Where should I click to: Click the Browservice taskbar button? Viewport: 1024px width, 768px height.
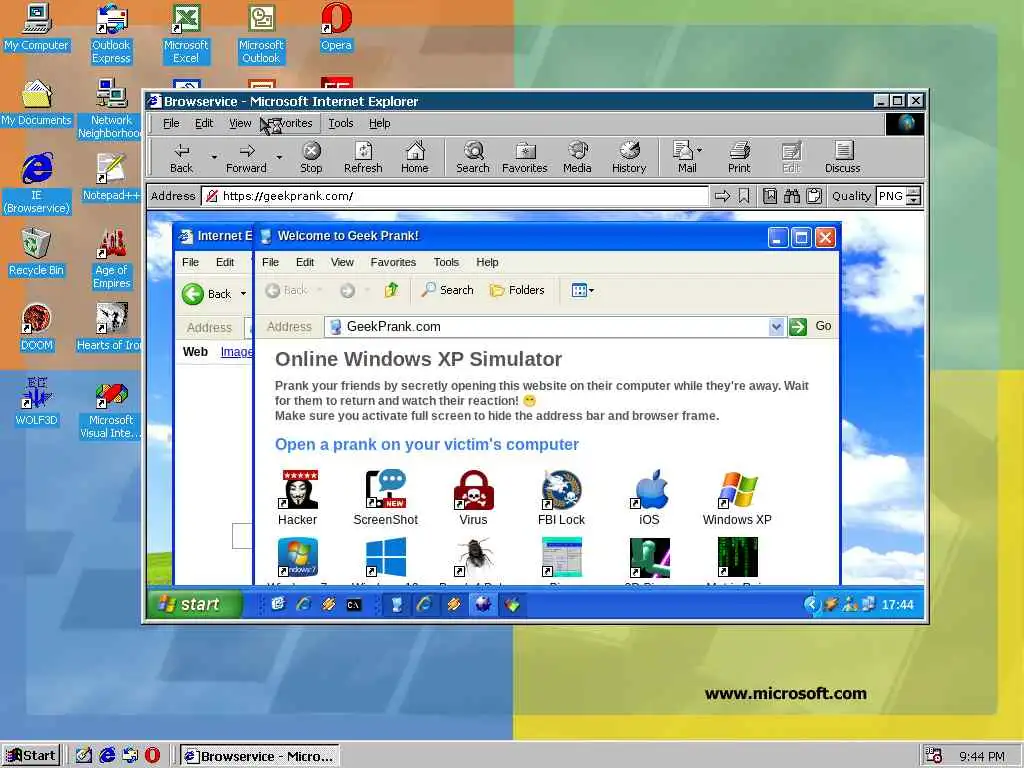(x=260, y=756)
